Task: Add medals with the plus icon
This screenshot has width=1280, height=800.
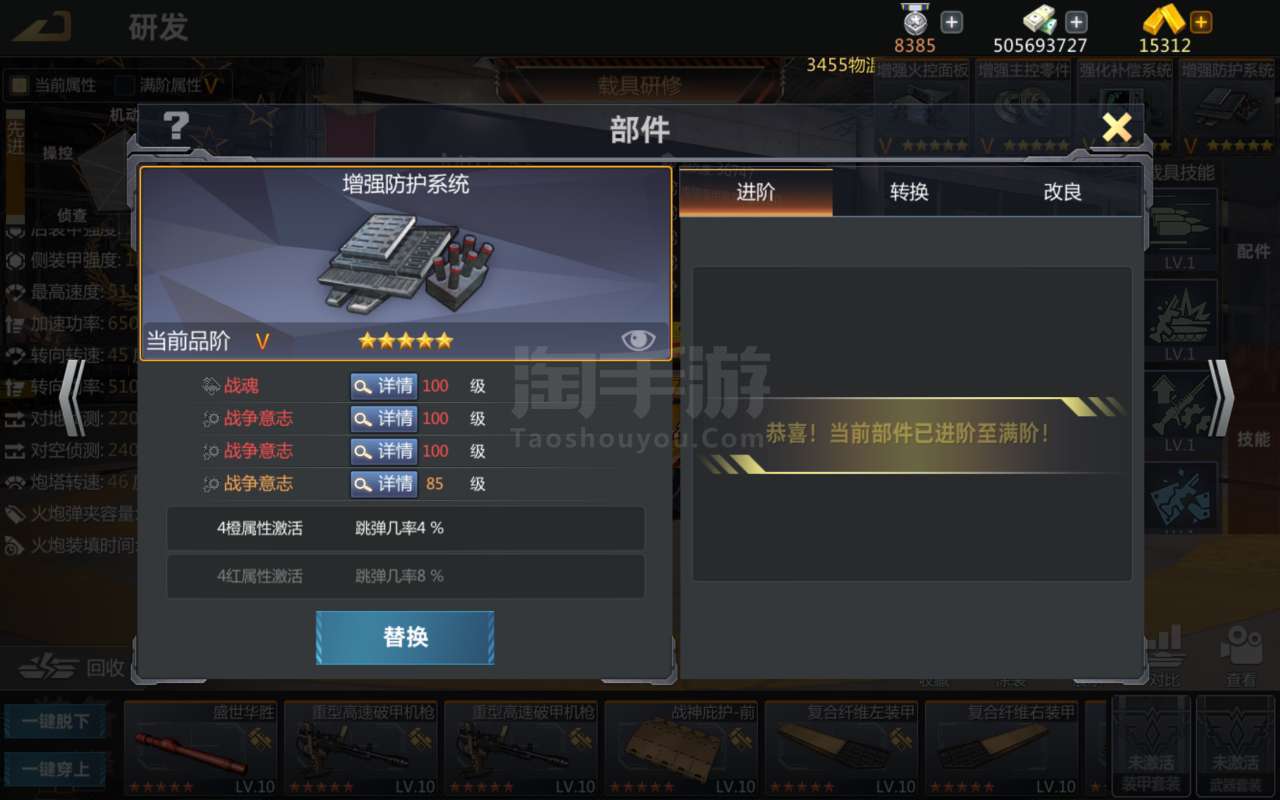Action: pyautogui.click(x=952, y=21)
